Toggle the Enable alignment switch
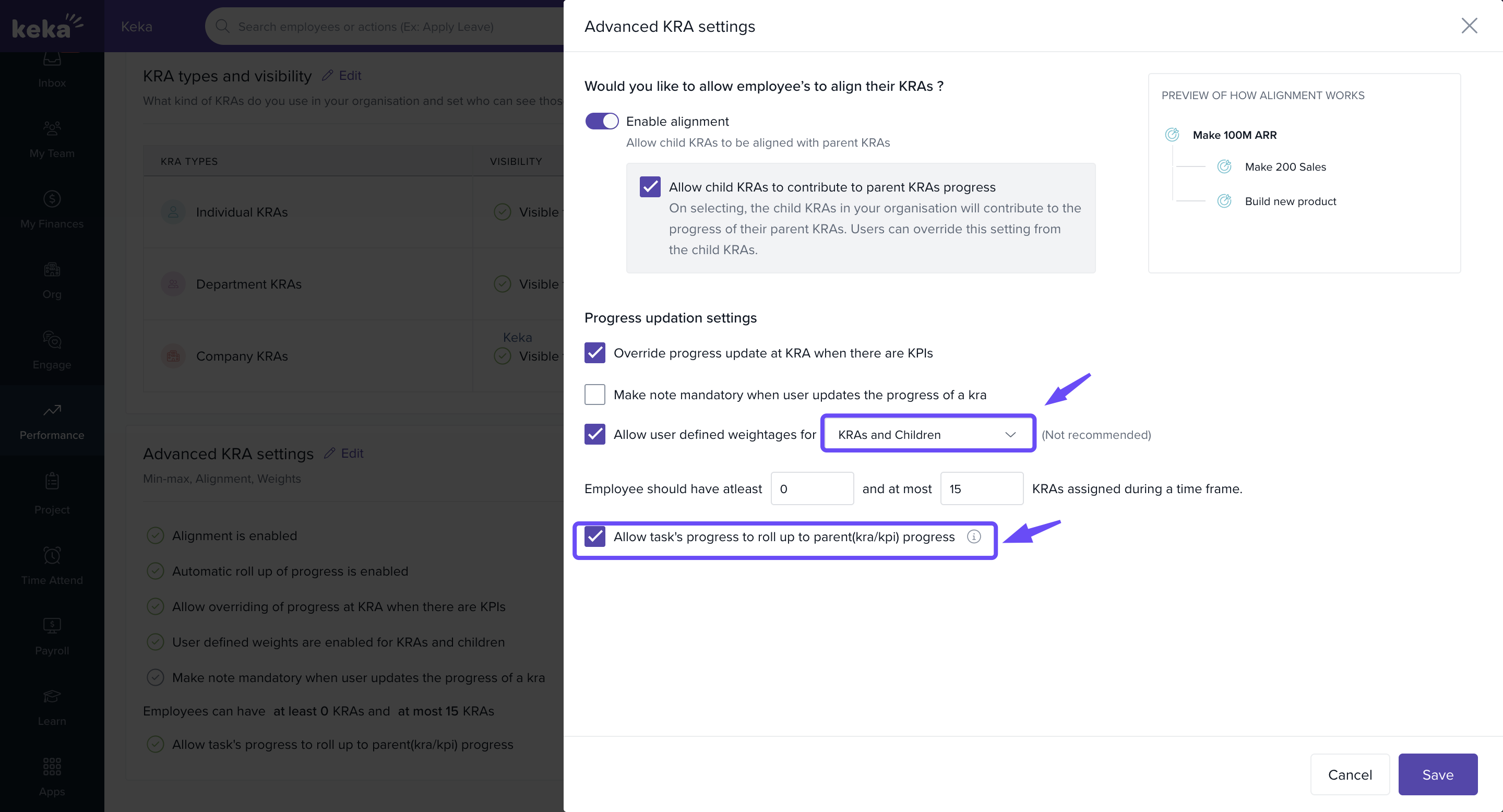 [x=602, y=122]
